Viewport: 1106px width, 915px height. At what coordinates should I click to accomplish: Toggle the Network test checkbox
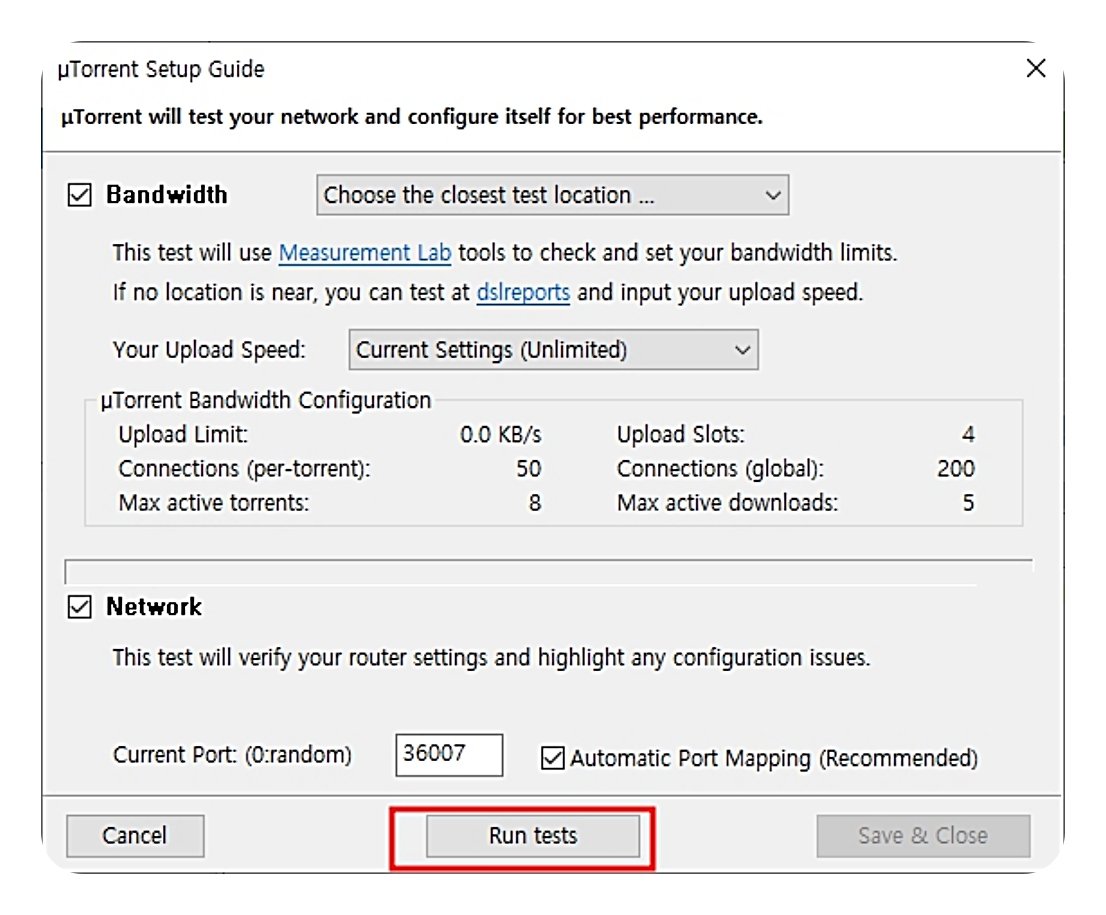(80, 607)
